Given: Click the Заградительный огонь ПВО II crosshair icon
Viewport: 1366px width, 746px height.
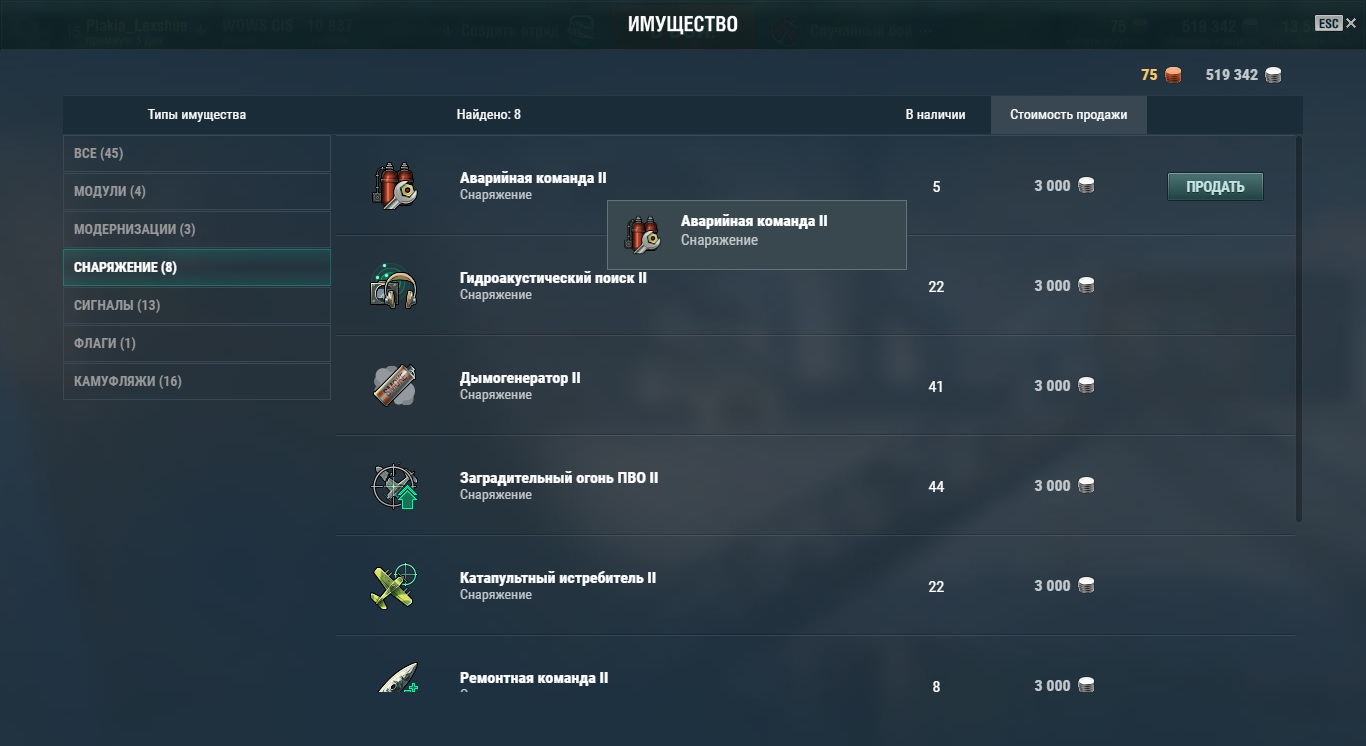Looking at the screenshot, I should pyautogui.click(x=394, y=486).
